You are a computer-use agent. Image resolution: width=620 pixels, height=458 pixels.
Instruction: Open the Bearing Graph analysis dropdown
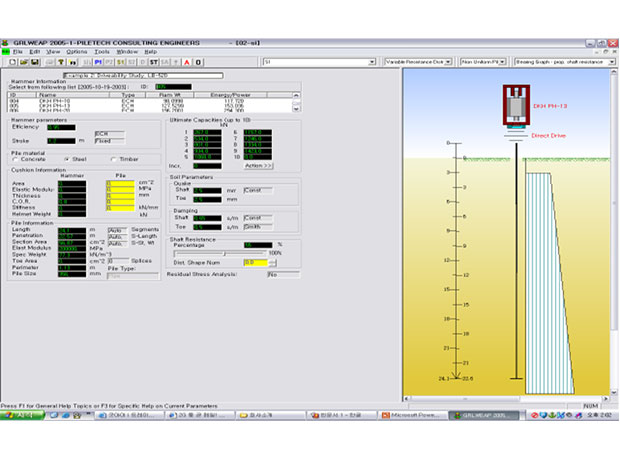click(612, 62)
